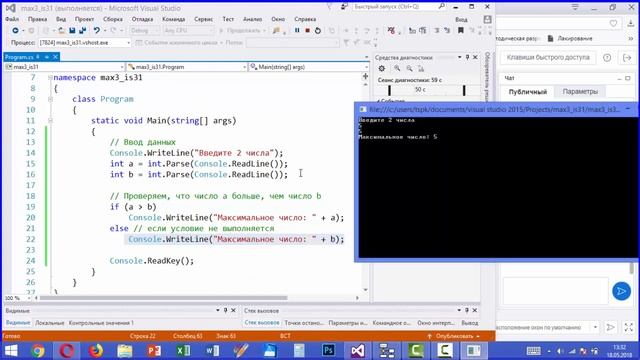Undo the last edit
The width and height of the screenshot is (640, 360).
[x=96, y=31]
